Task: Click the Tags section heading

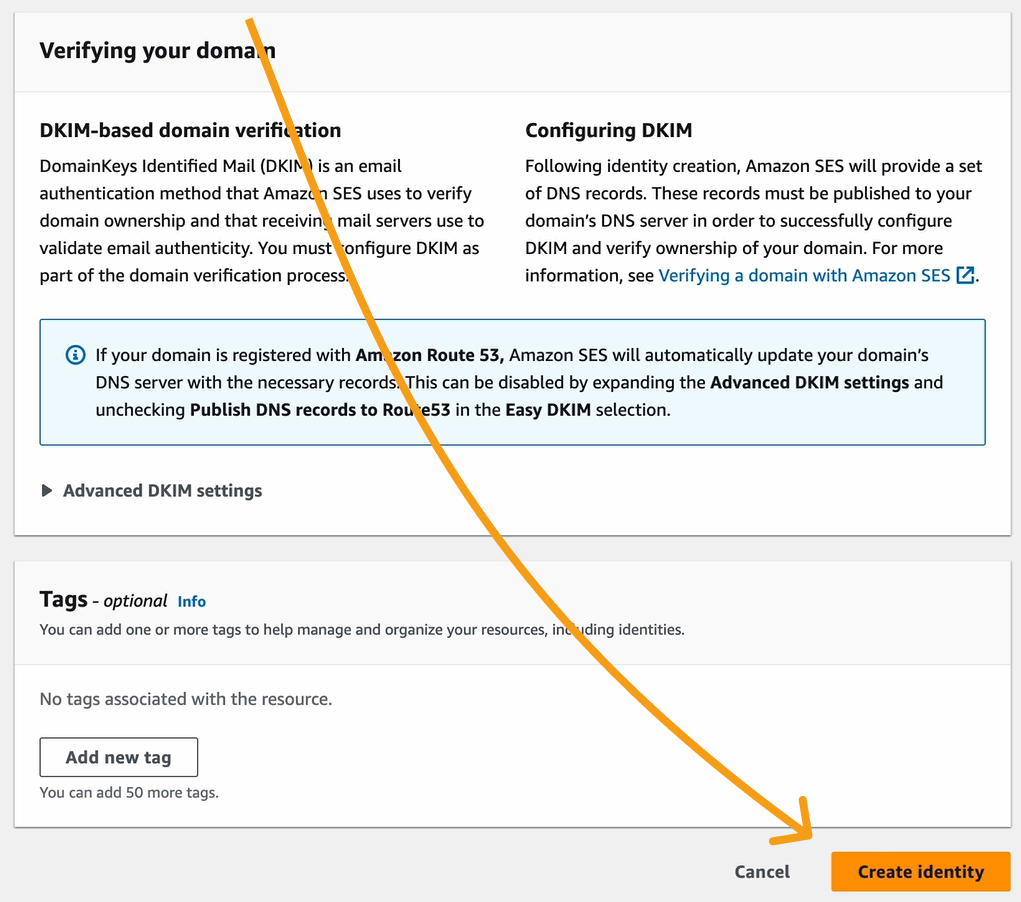Action: pyautogui.click(x=64, y=599)
